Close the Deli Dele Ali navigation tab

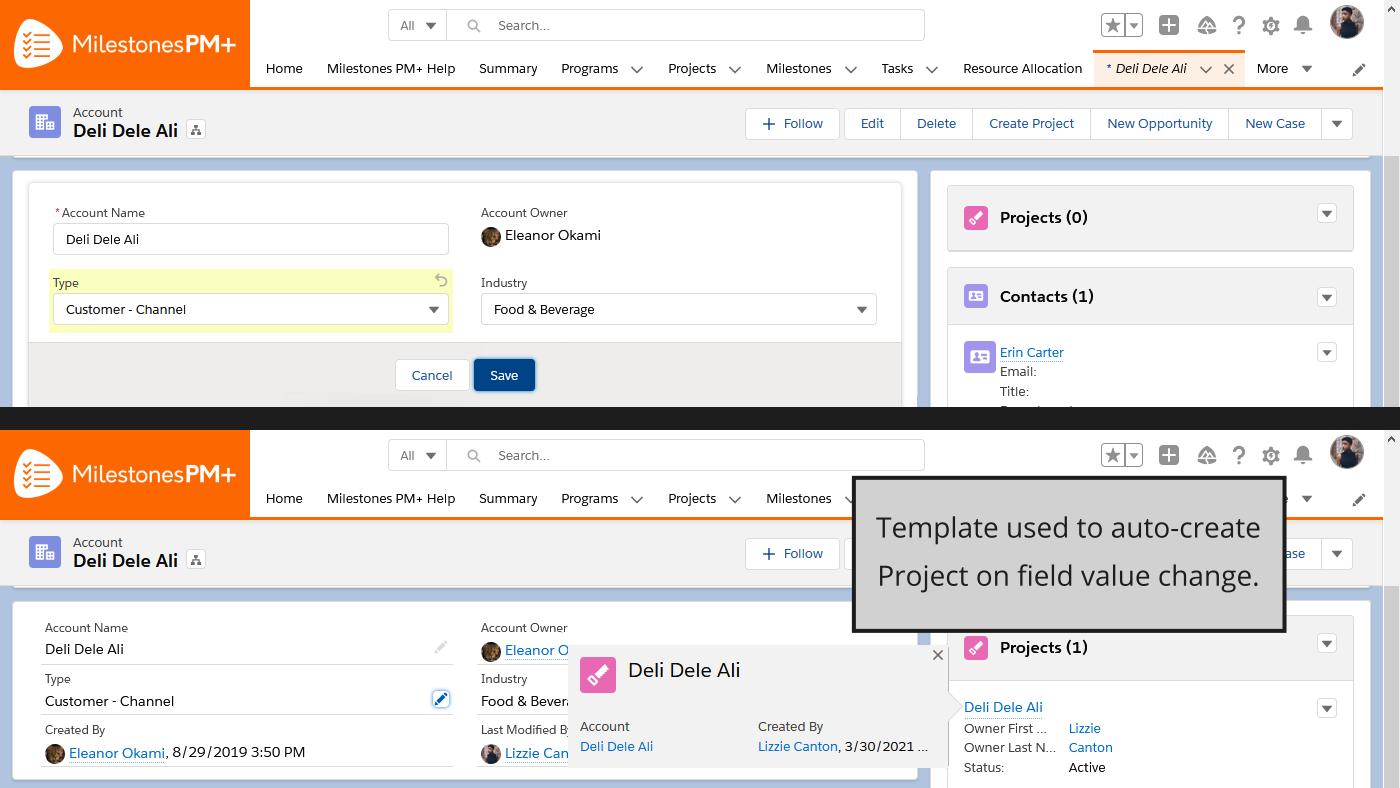tap(1229, 69)
